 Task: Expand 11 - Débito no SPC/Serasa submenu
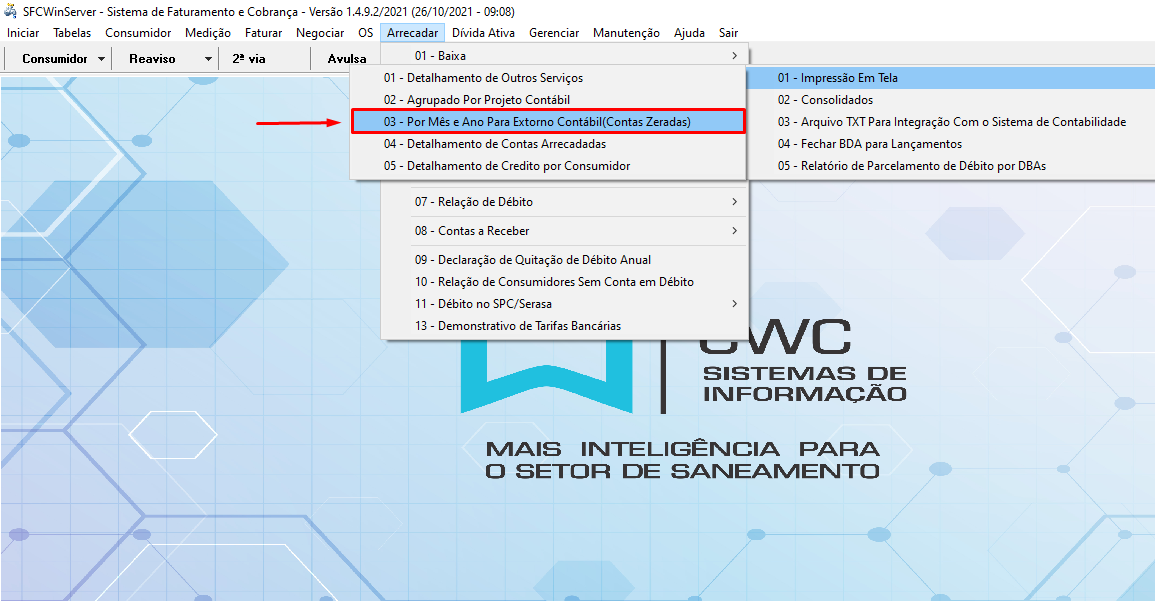point(565,304)
